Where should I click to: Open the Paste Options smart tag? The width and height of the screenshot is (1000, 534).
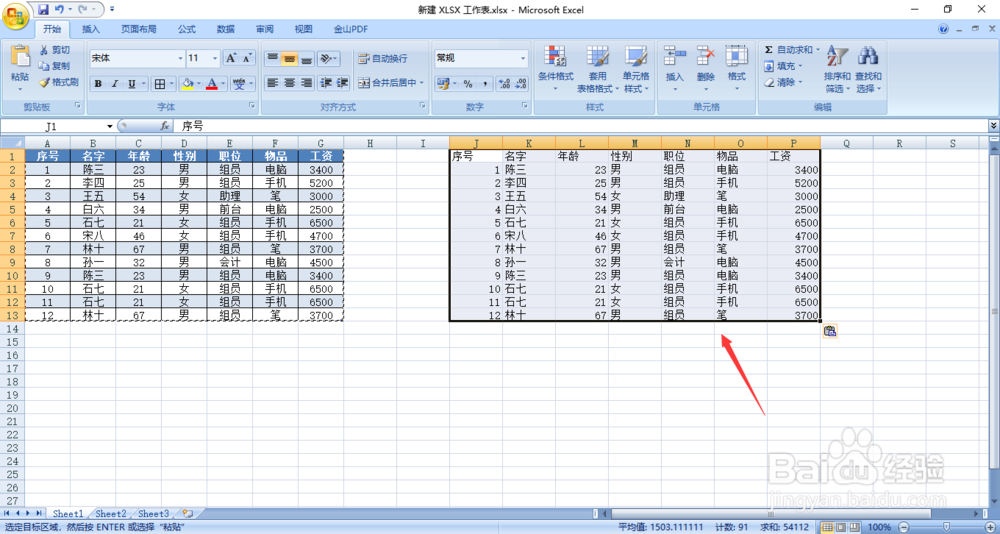[x=830, y=330]
